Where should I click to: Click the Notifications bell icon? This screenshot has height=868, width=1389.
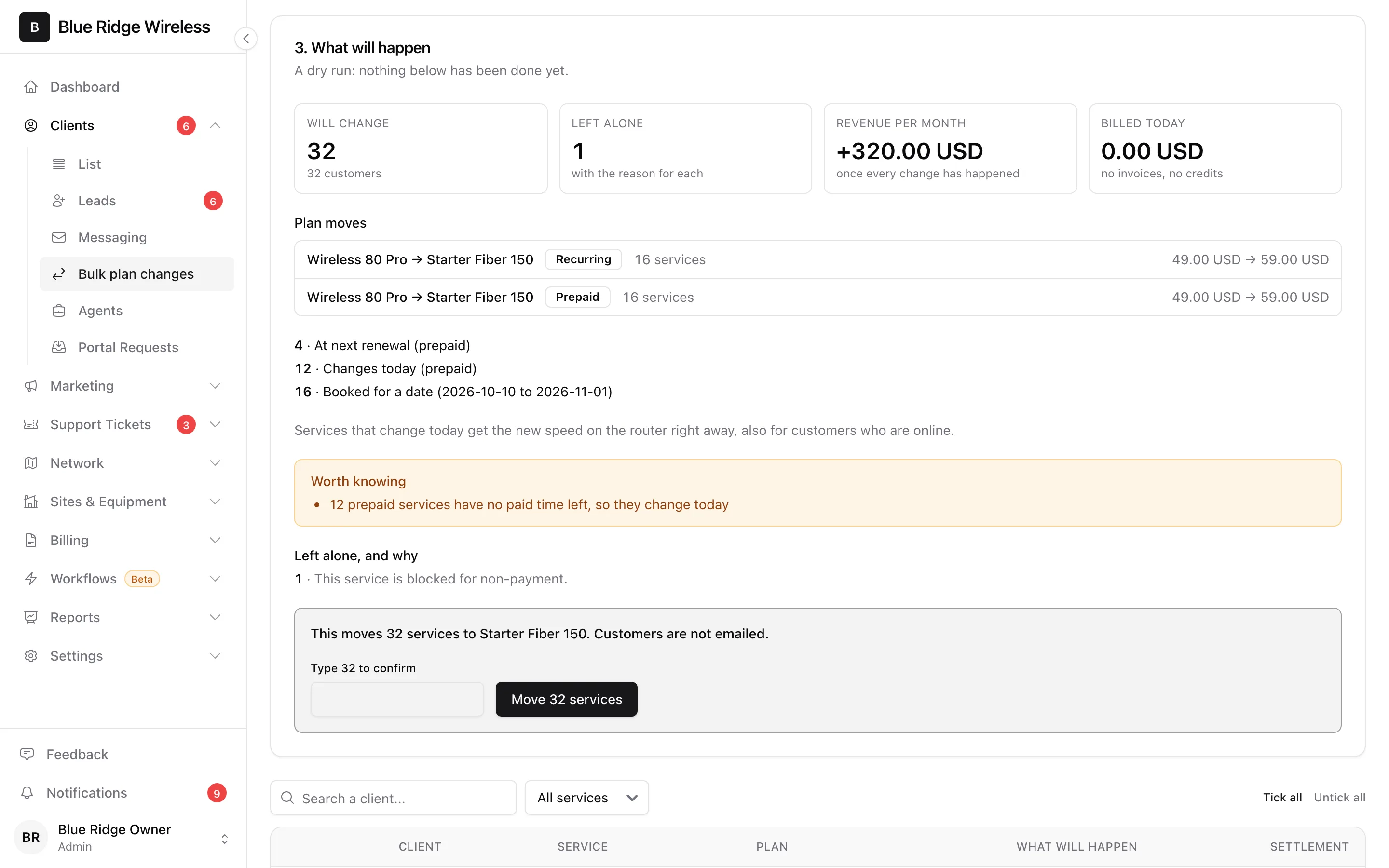point(27,792)
